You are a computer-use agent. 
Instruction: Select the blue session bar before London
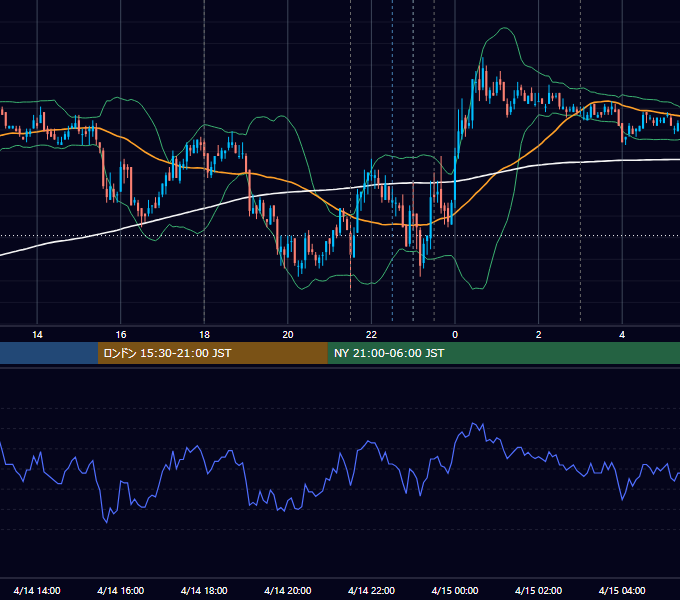(49, 353)
